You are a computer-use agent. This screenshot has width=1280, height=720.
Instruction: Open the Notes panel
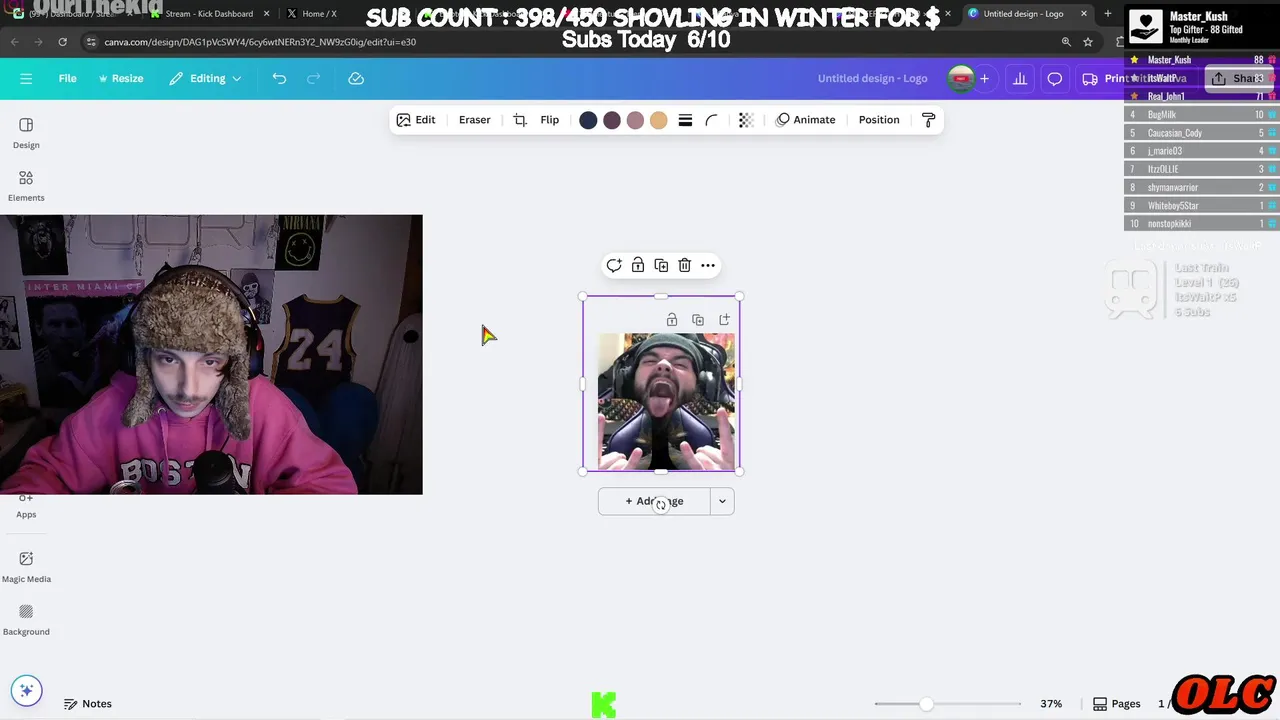click(88, 704)
